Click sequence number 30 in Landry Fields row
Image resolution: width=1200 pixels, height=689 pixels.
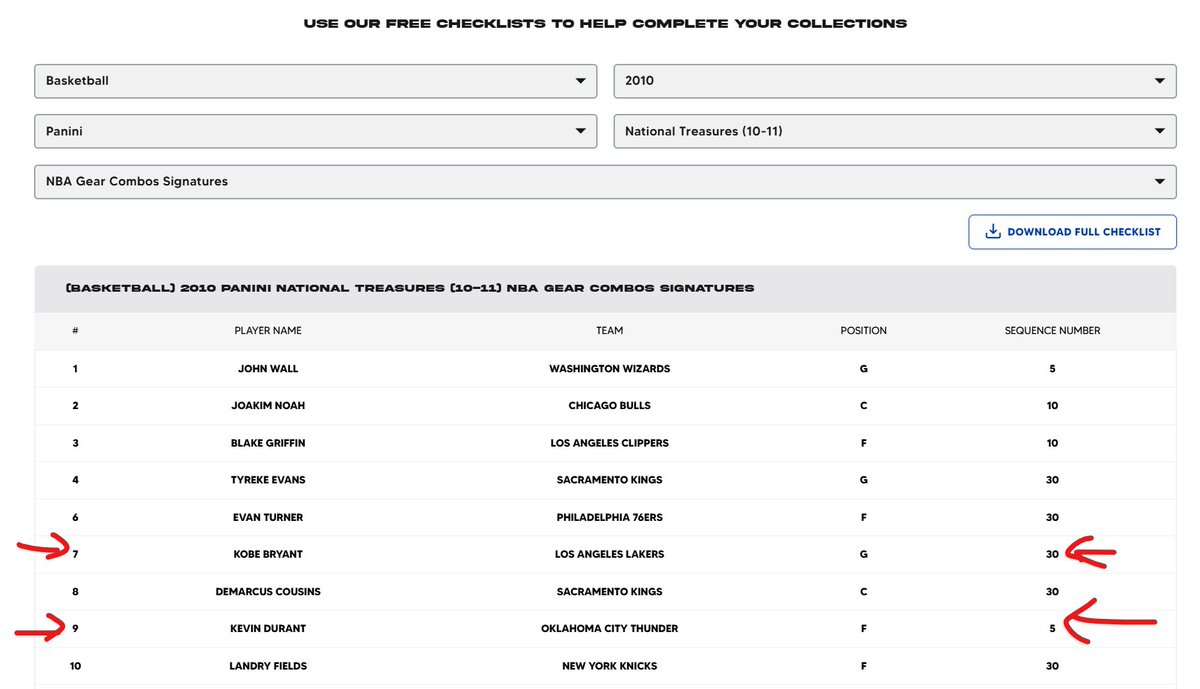click(x=1052, y=665)
